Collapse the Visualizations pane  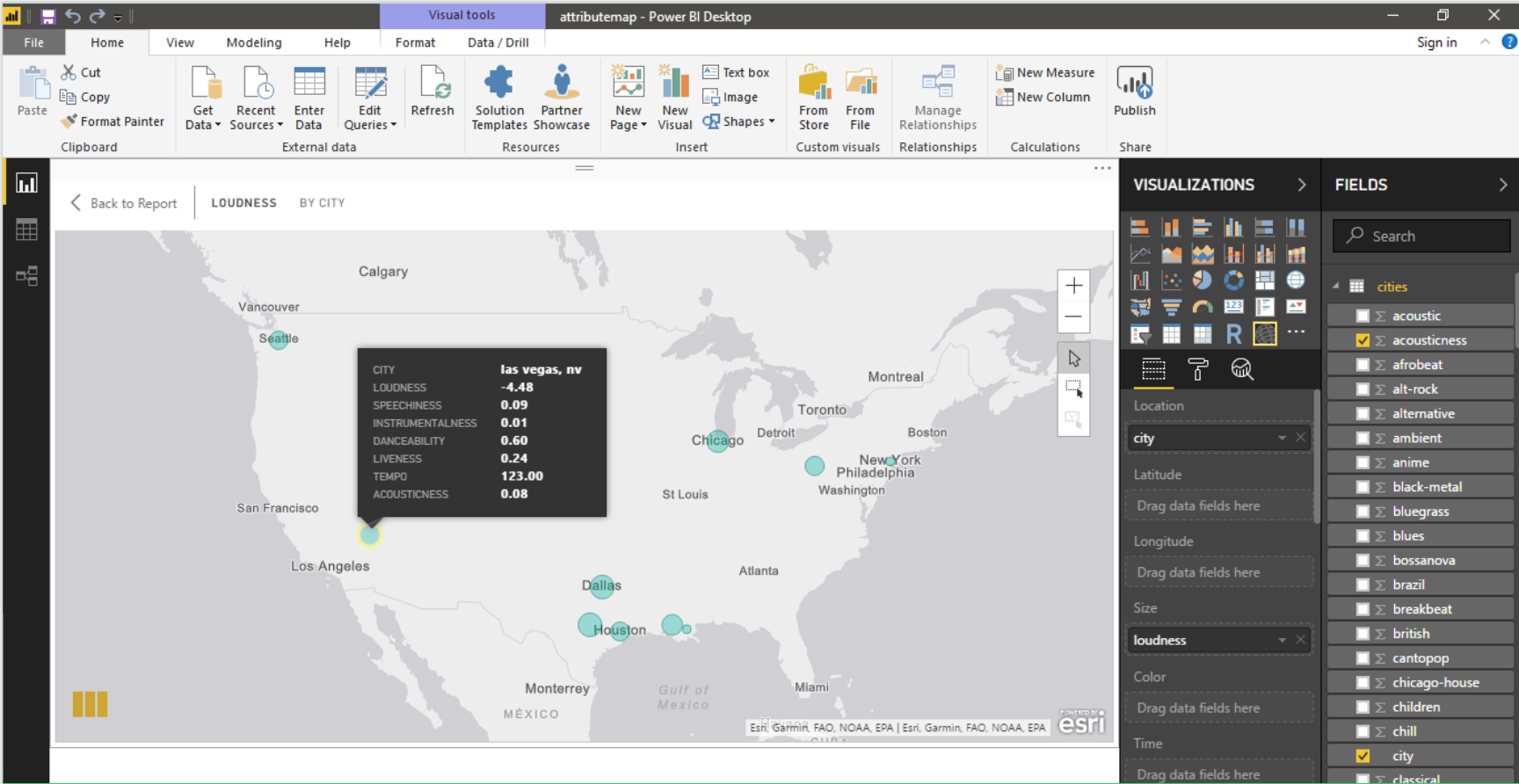(1302, 185)
